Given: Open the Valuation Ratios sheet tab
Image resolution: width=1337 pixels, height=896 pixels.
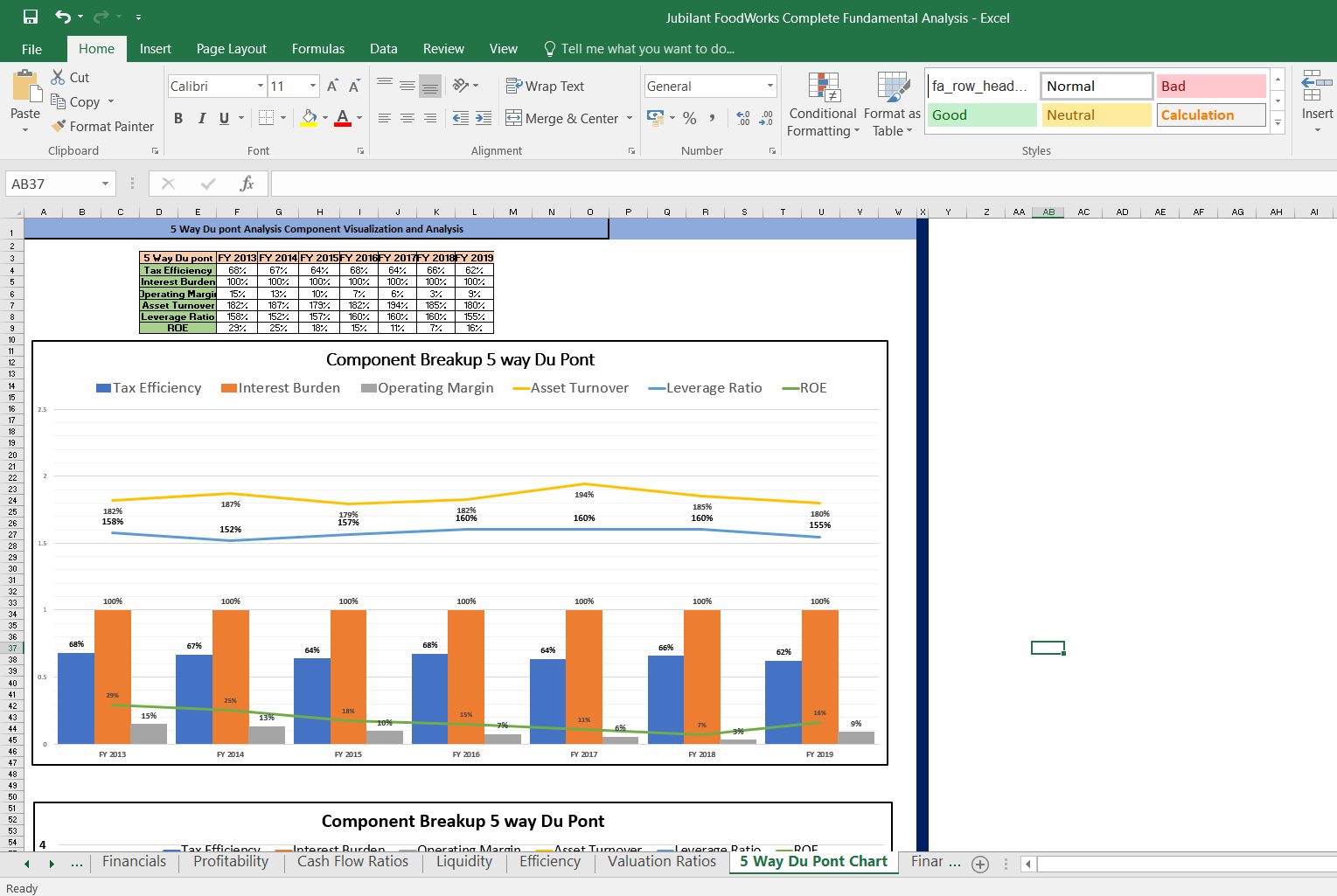Looking at the screenshot, I should [x=662, y=862].
